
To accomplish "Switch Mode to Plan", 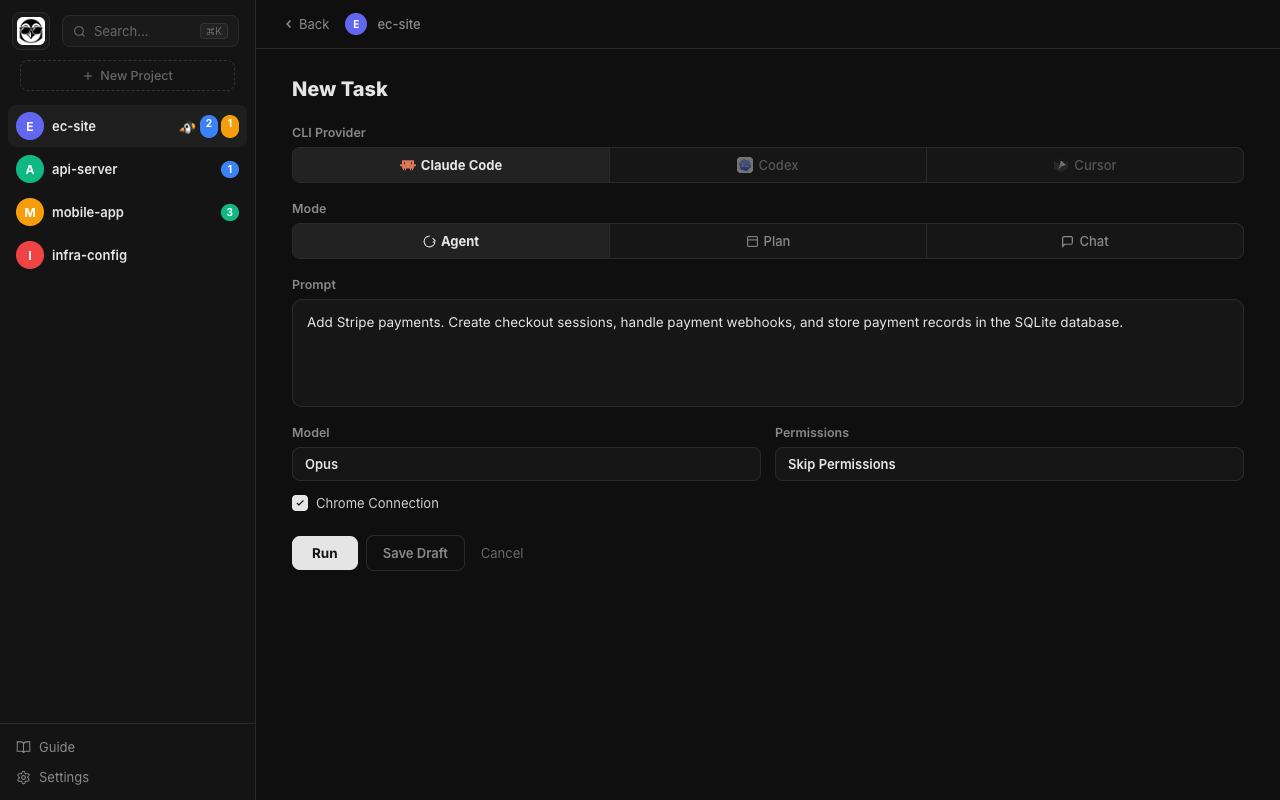I will point(768,241).
